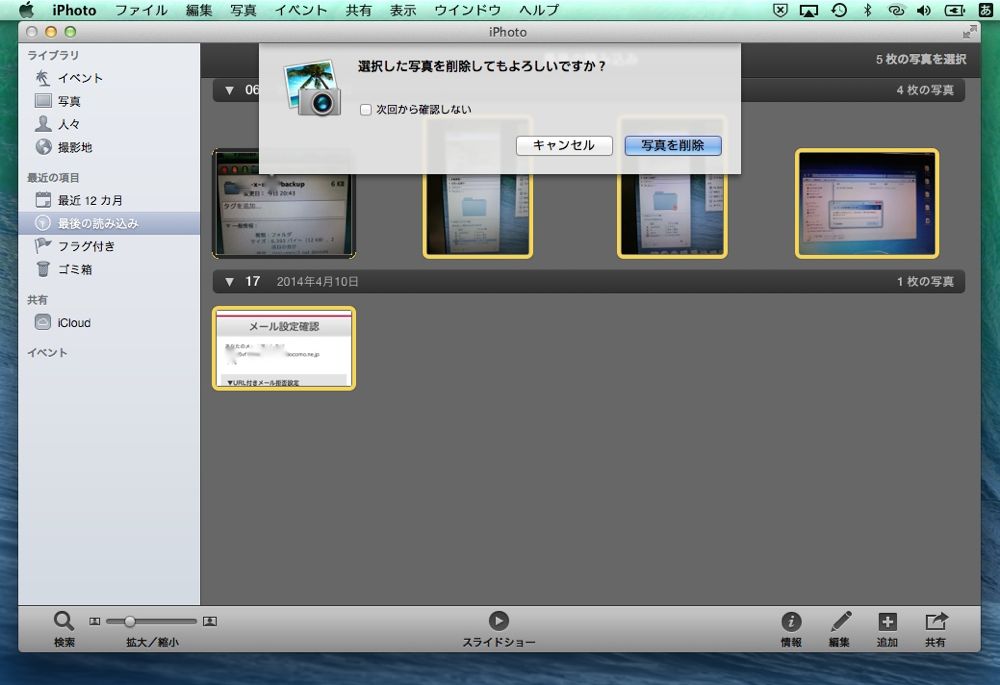Select the blue desktop dialog photo thumbnail
Image resolution: width=1000 pixels, height=685 pixels.
(x=867, y=203)
